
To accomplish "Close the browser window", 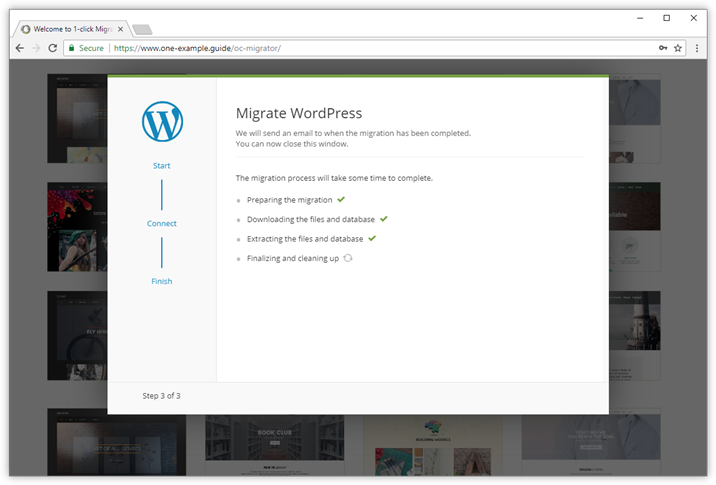I will coord(694,18).
